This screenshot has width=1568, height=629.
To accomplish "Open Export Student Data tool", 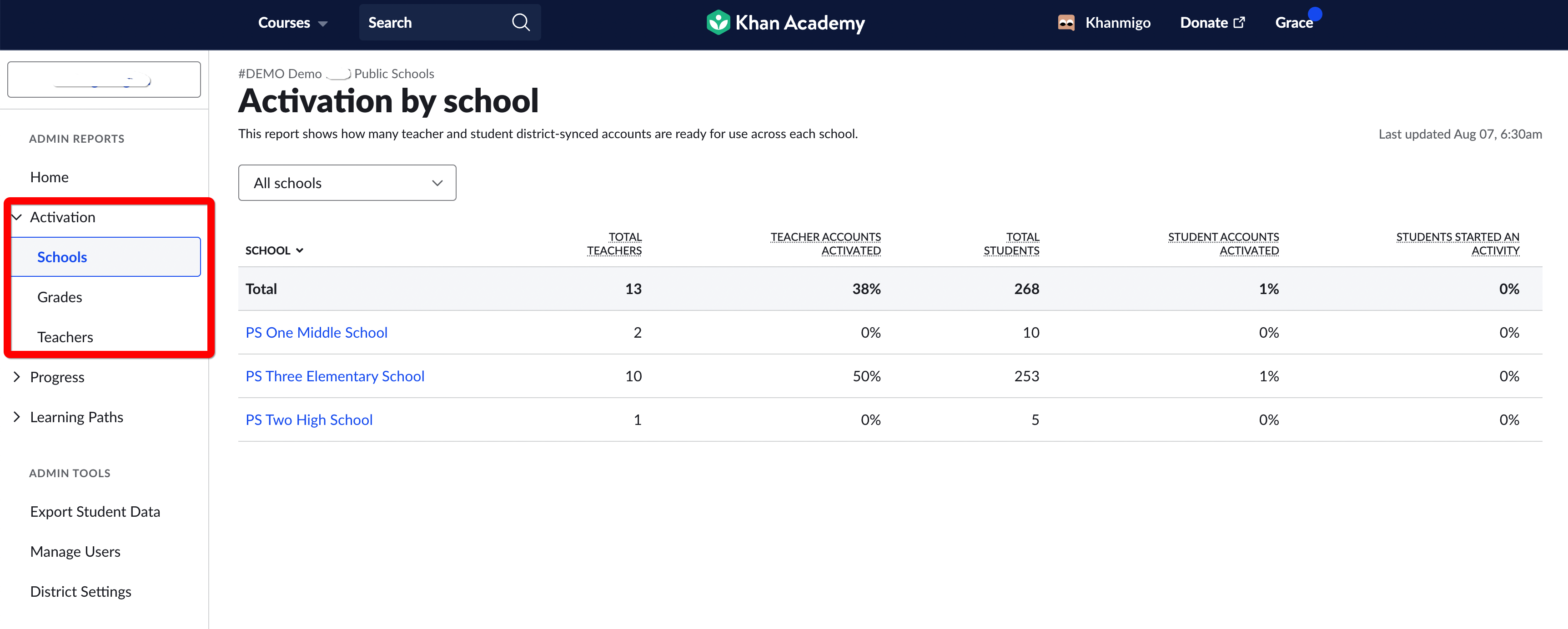I will [x=95, y=511].
